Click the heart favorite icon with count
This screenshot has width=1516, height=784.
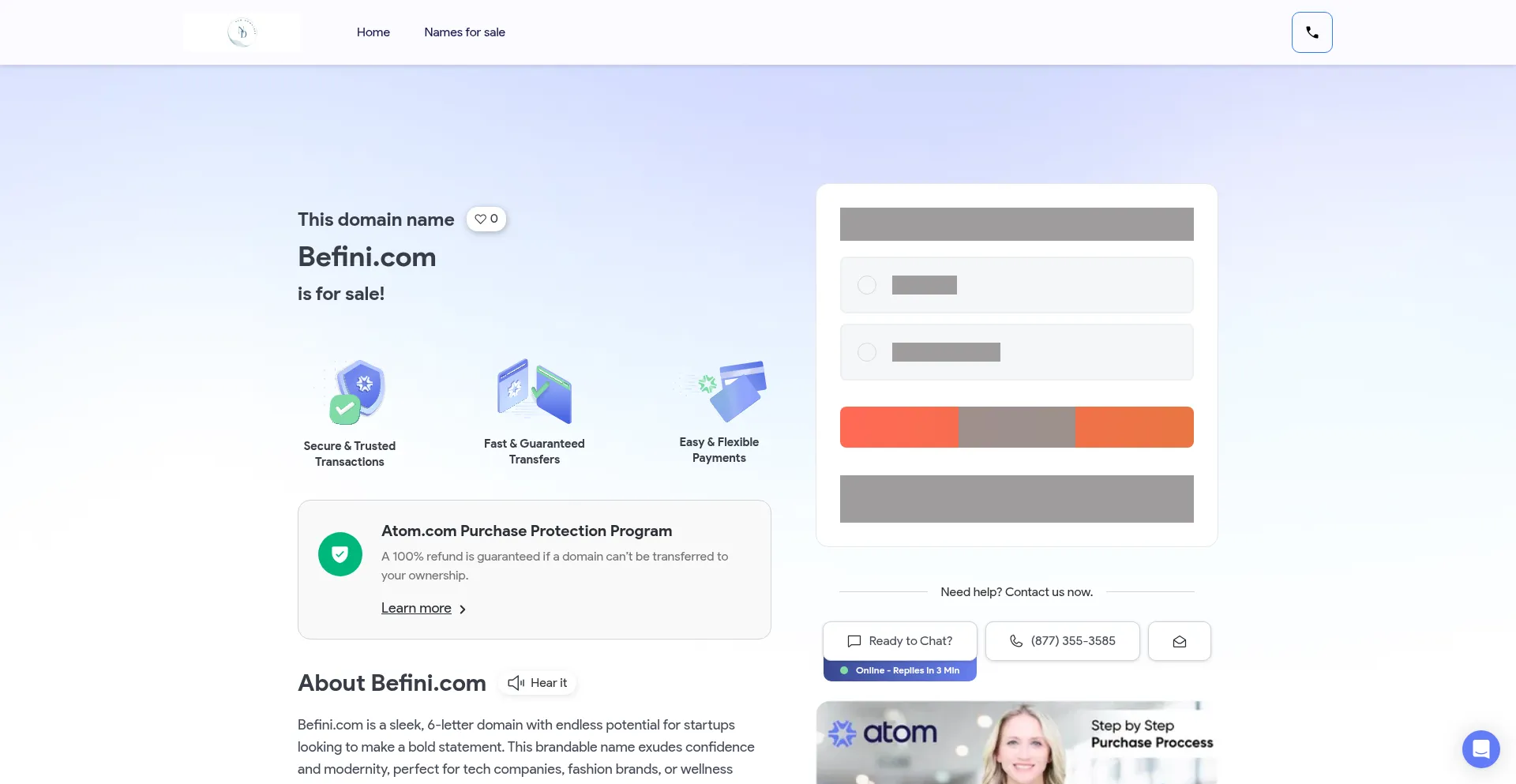click(x=486, y=219)
